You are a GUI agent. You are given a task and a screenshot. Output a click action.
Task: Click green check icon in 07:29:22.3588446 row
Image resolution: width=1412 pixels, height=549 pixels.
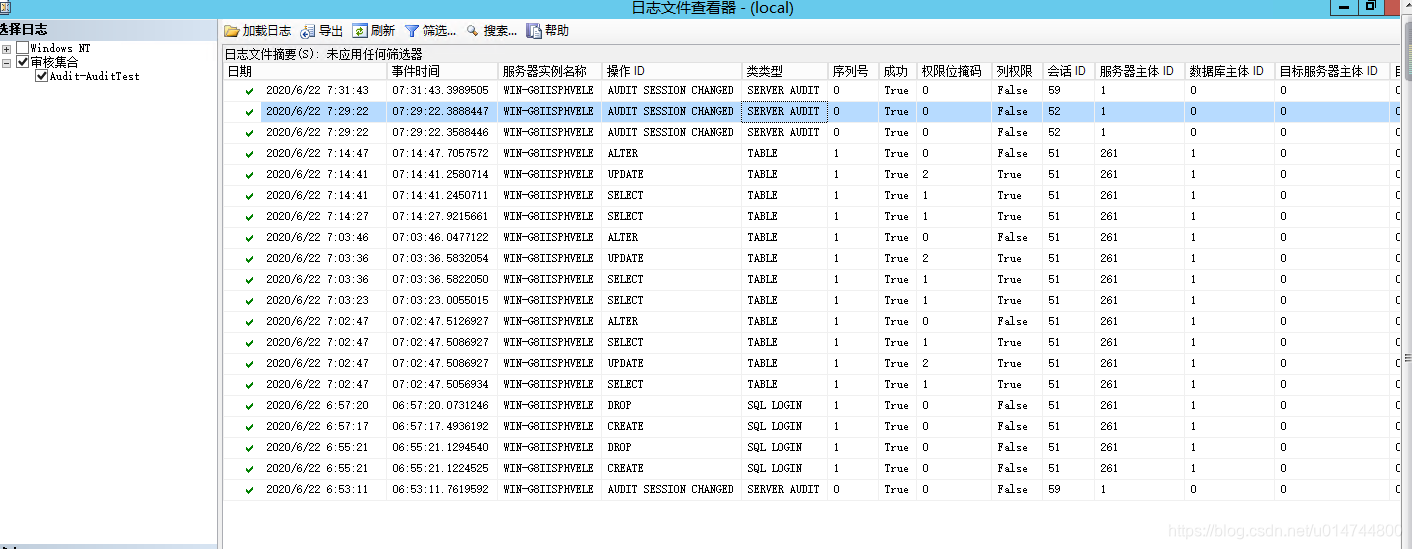249,133
